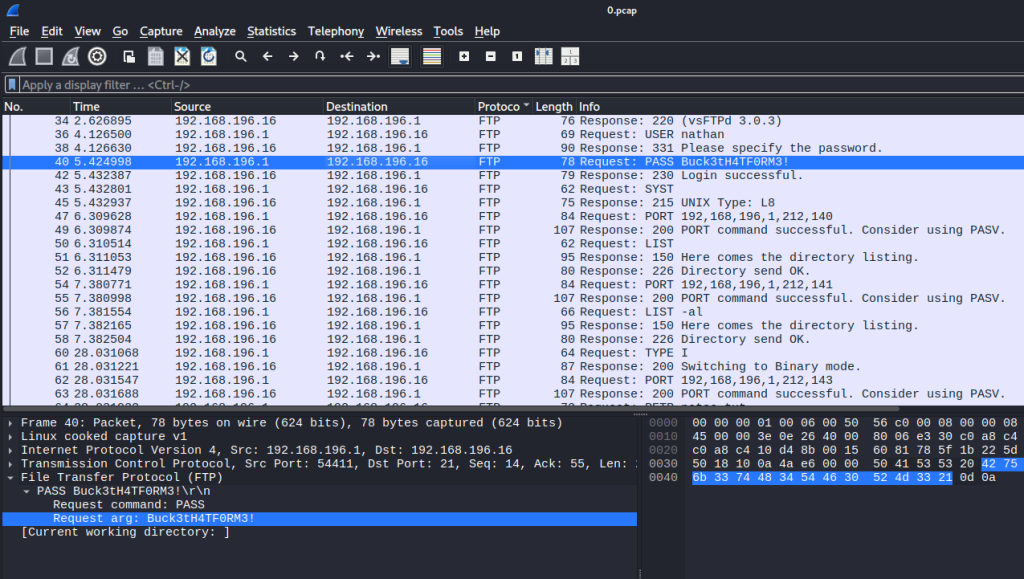
Task: Toggle packet list colorization
Action: pos(432,56)
